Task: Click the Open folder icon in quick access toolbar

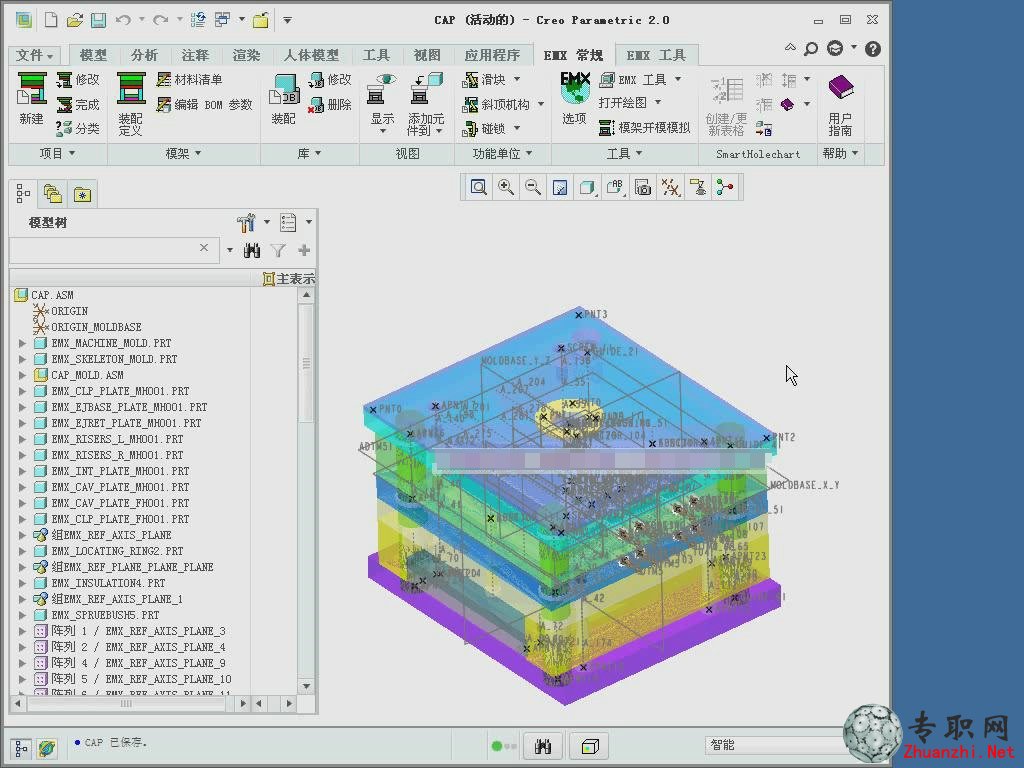Action: coord(74,20)
